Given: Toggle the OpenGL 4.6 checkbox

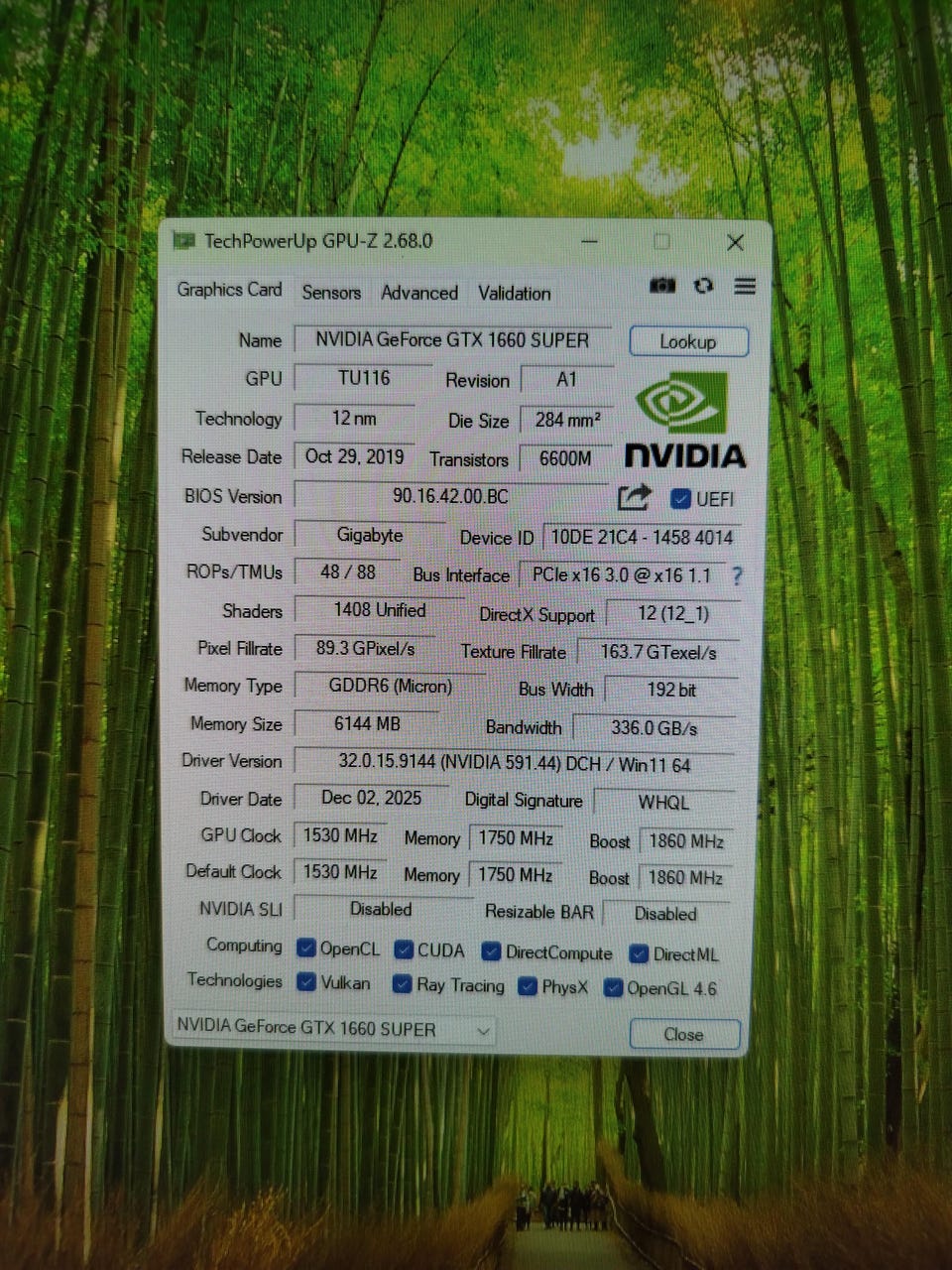Looking at the screenshot, I should pos(613,988).
